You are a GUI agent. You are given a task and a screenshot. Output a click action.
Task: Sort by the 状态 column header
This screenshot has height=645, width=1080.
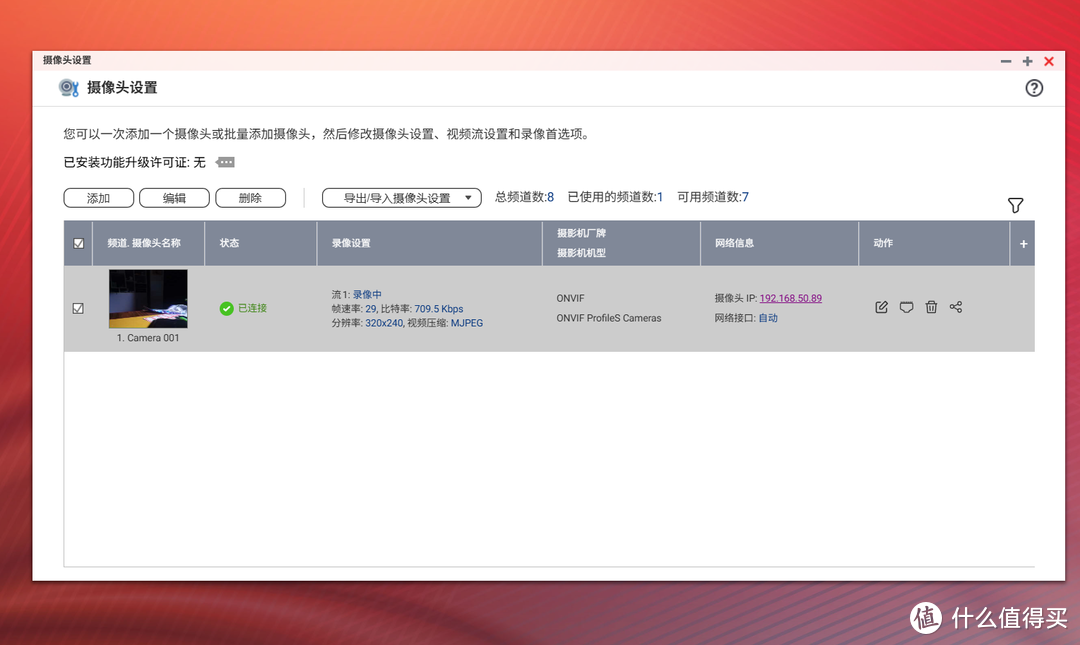[x=228, y=243]
